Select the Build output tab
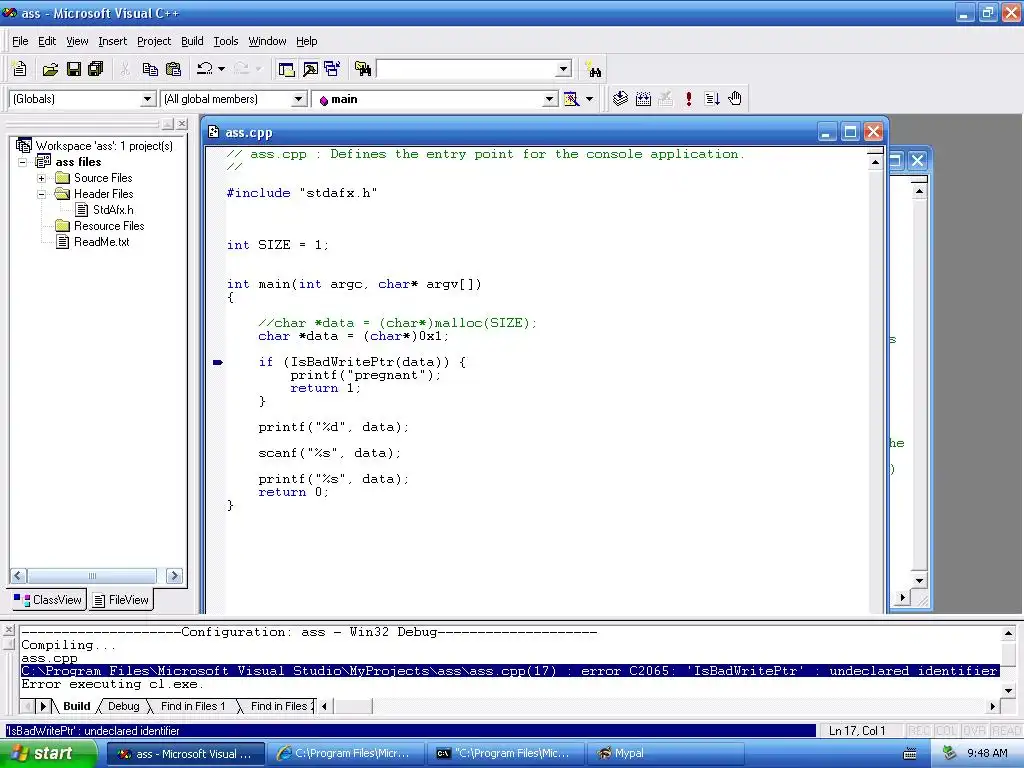Viewport: 1024px width, 768px height. pyautogui.click(x=76, y=706)
